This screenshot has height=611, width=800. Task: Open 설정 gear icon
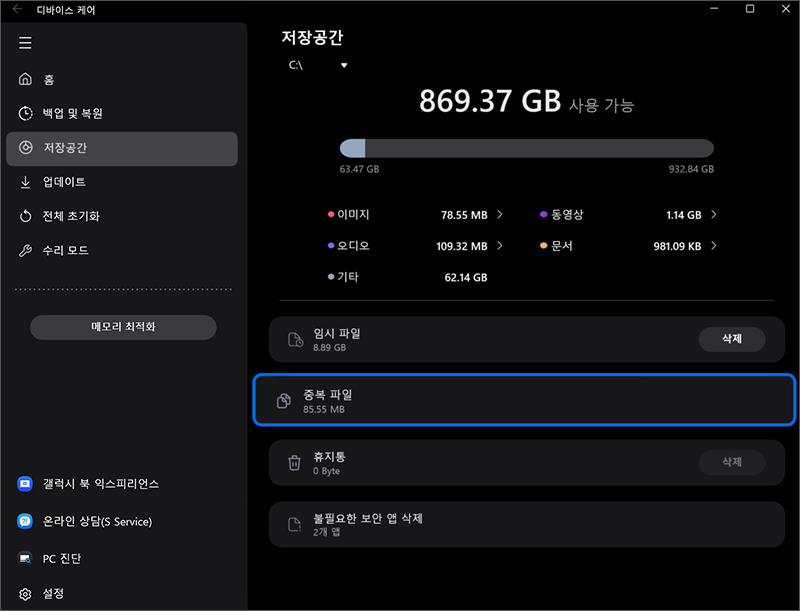point(26,593)
